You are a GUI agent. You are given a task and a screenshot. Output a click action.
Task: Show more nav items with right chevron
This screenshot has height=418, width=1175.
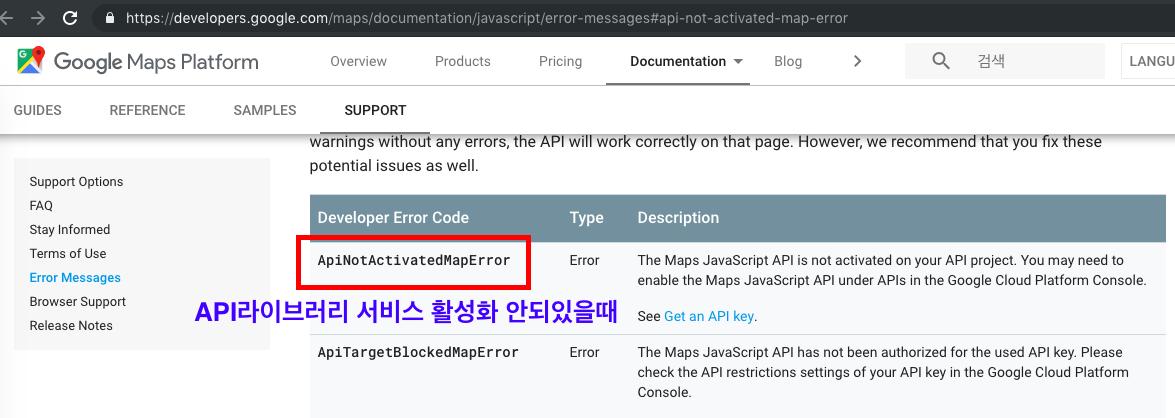tap(858, 61)
